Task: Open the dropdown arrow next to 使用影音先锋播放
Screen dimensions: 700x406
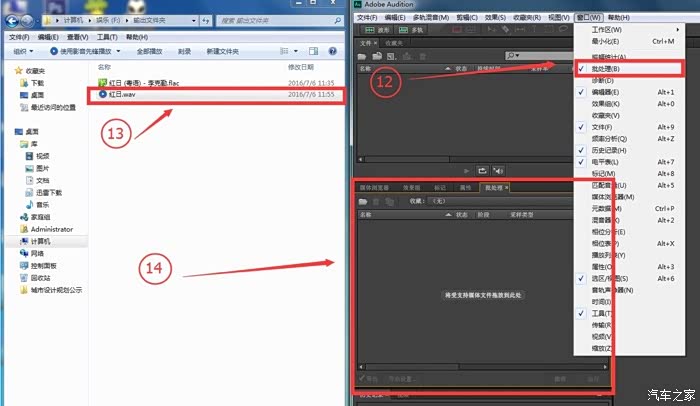Action: [118, 51]
